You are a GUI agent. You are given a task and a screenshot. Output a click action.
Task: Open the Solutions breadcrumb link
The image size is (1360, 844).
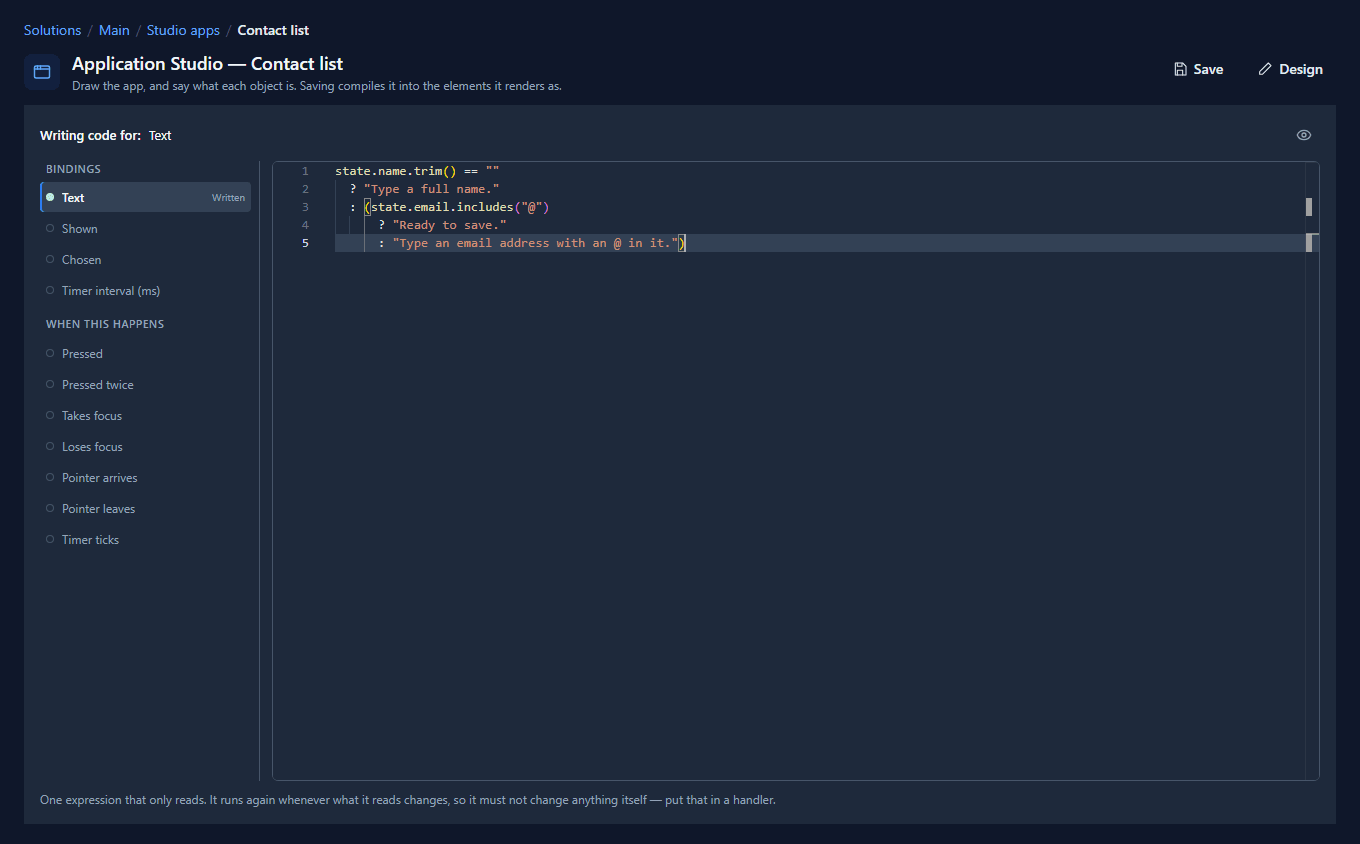point(52,30)
